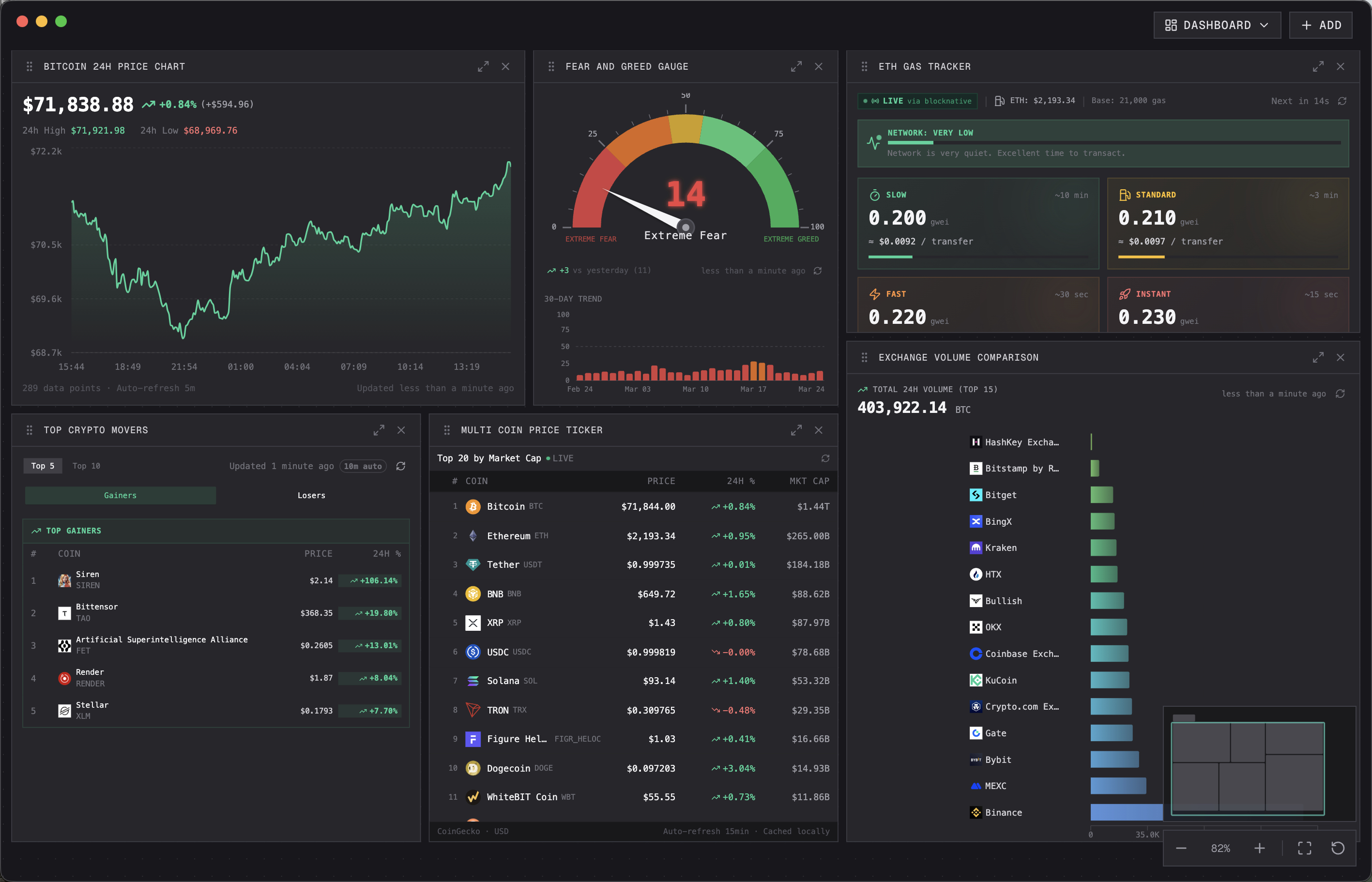The height and width of the screenshot is (882, 1372).
Task: Refresh the Fear and Greed Gauge
Action: coord(818,270)
